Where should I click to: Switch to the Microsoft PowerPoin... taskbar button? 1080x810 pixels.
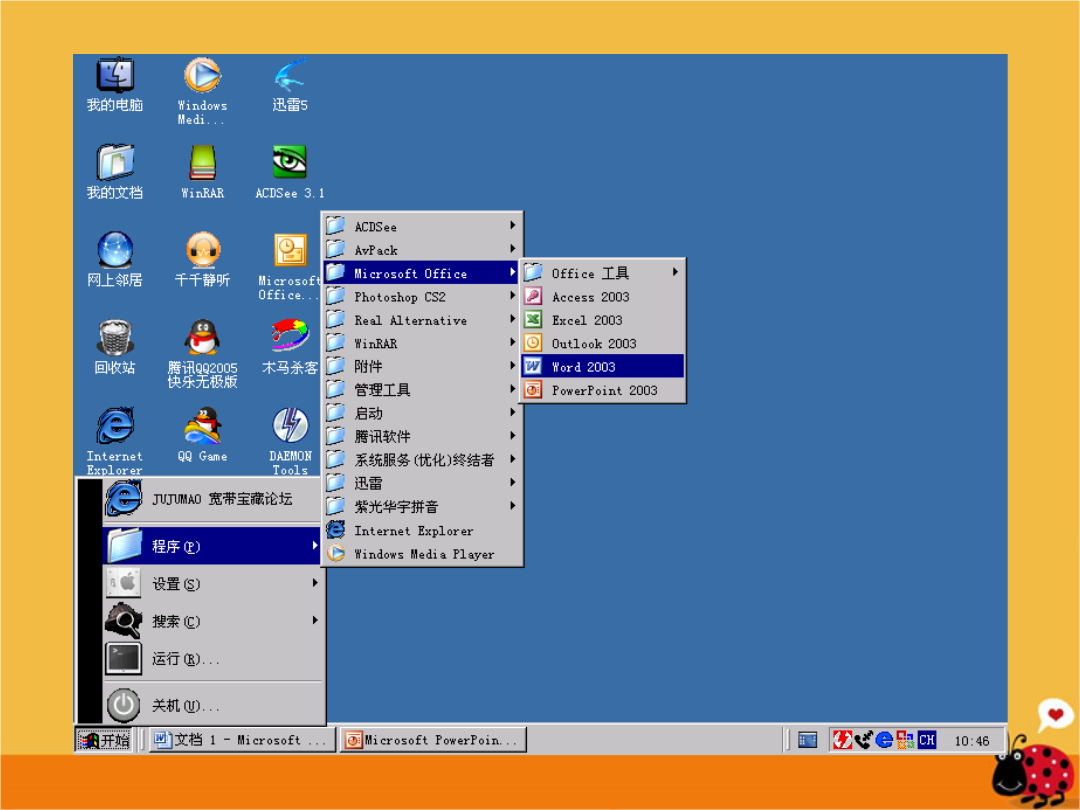point(433,740)
